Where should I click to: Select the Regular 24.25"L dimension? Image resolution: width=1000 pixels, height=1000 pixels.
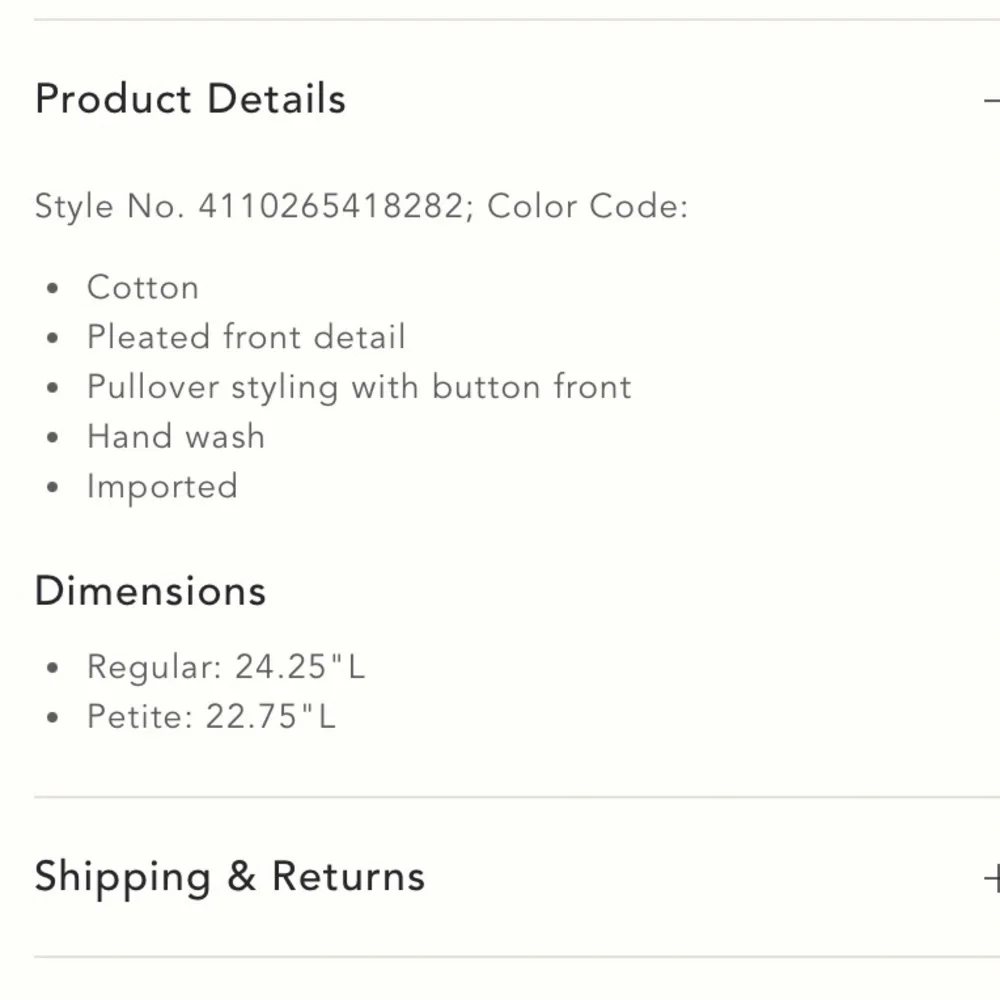(x=226, y=667)
